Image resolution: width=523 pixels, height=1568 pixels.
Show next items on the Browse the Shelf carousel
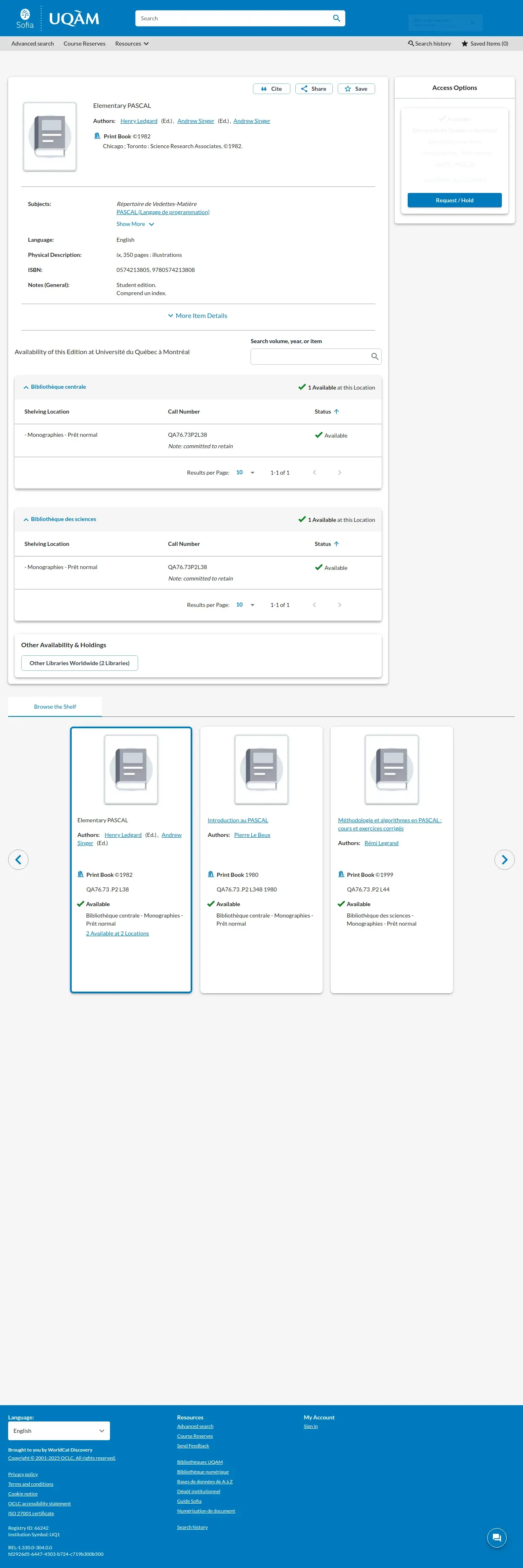pos(504,859)
